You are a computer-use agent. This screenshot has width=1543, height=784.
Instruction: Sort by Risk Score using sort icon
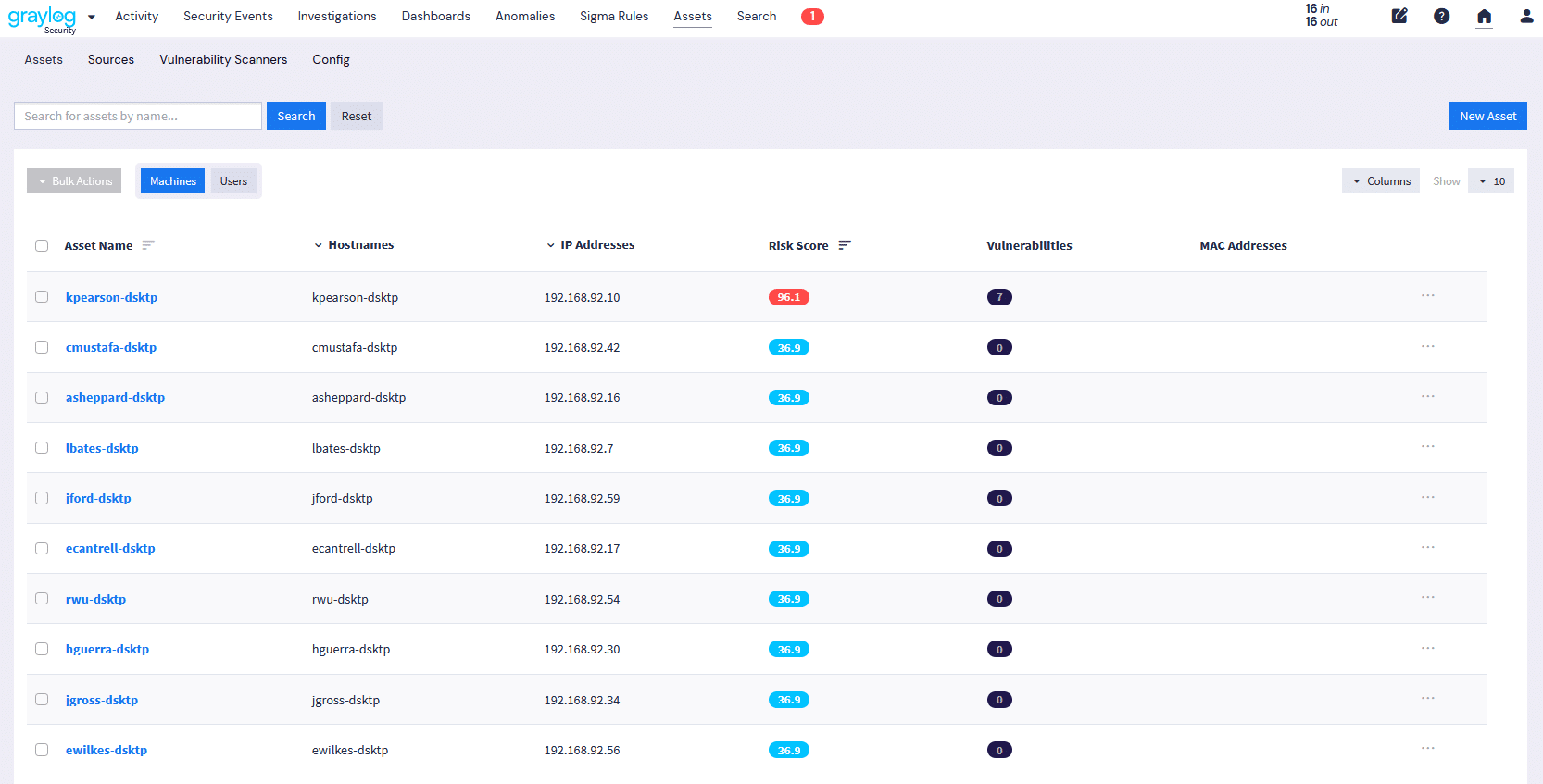pyautogui.click(x=845, y=245)
